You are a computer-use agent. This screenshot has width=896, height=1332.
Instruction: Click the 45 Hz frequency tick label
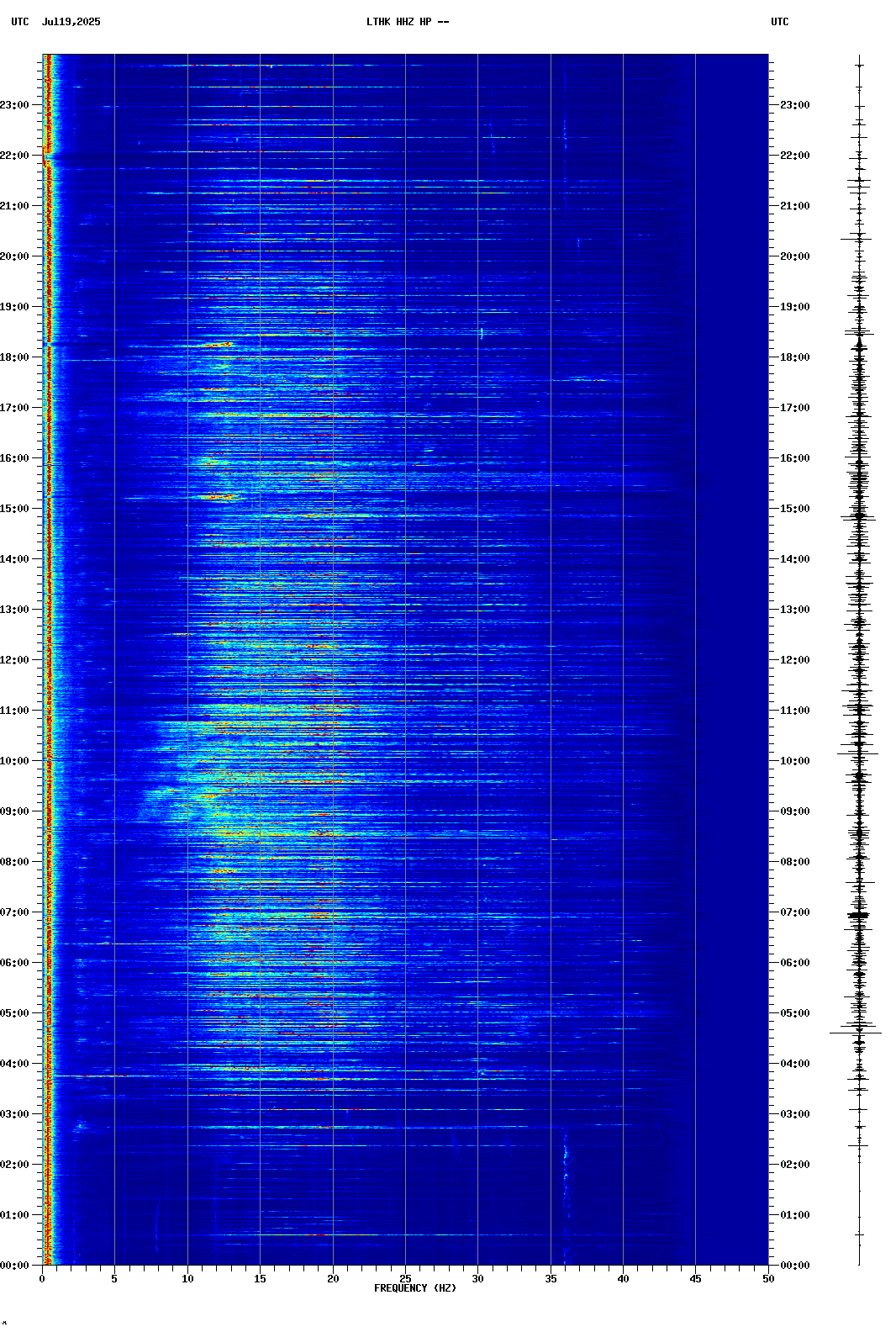coord(695,1279)
